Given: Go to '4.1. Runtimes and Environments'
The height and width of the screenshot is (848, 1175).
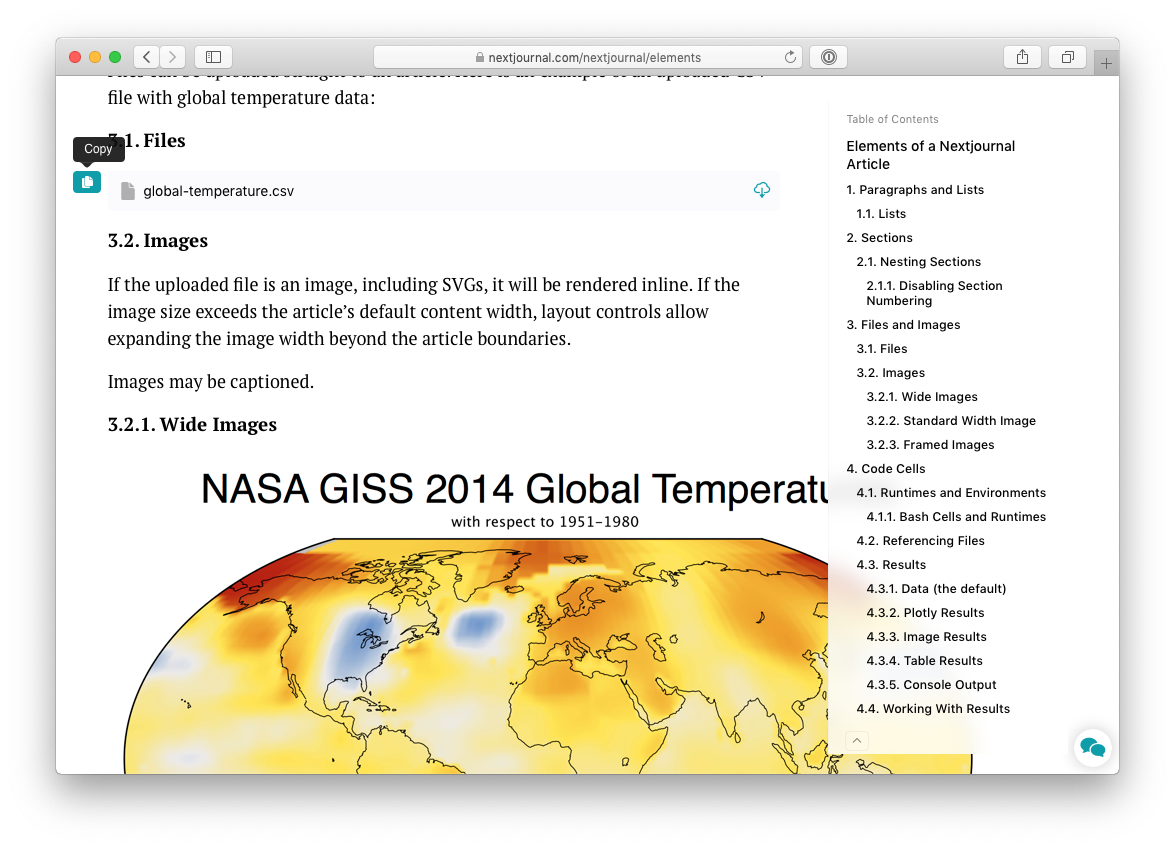Looking at the screenshot, I should click(951, 492).
